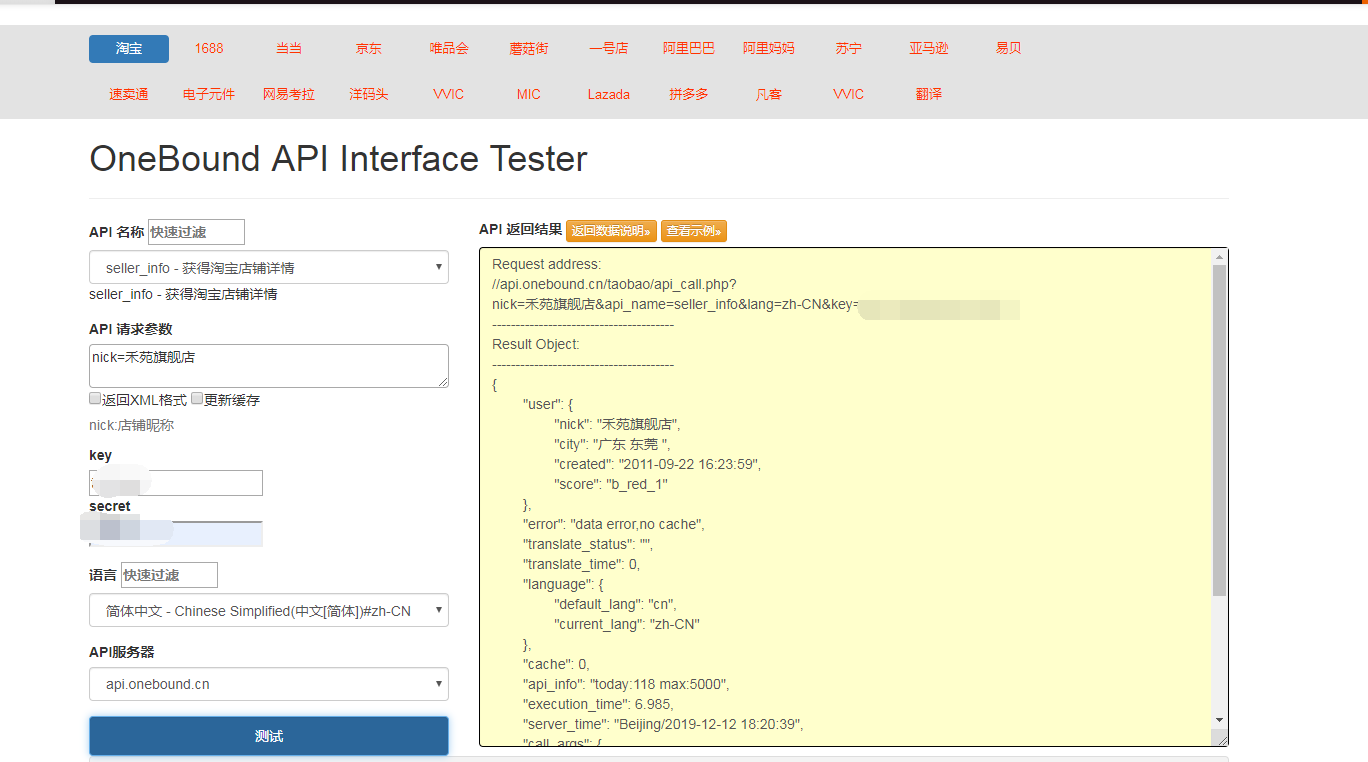Screen dimensions: 1368x762
Task: Click the 阿里巴巴 platform link
Action: 689,49
